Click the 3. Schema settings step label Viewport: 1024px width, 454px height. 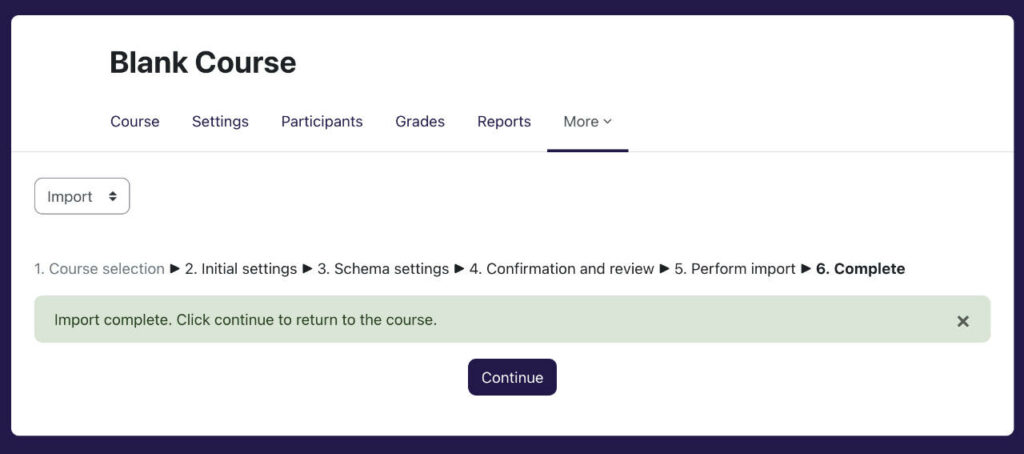pyautogui.click(x=383, y=269)
